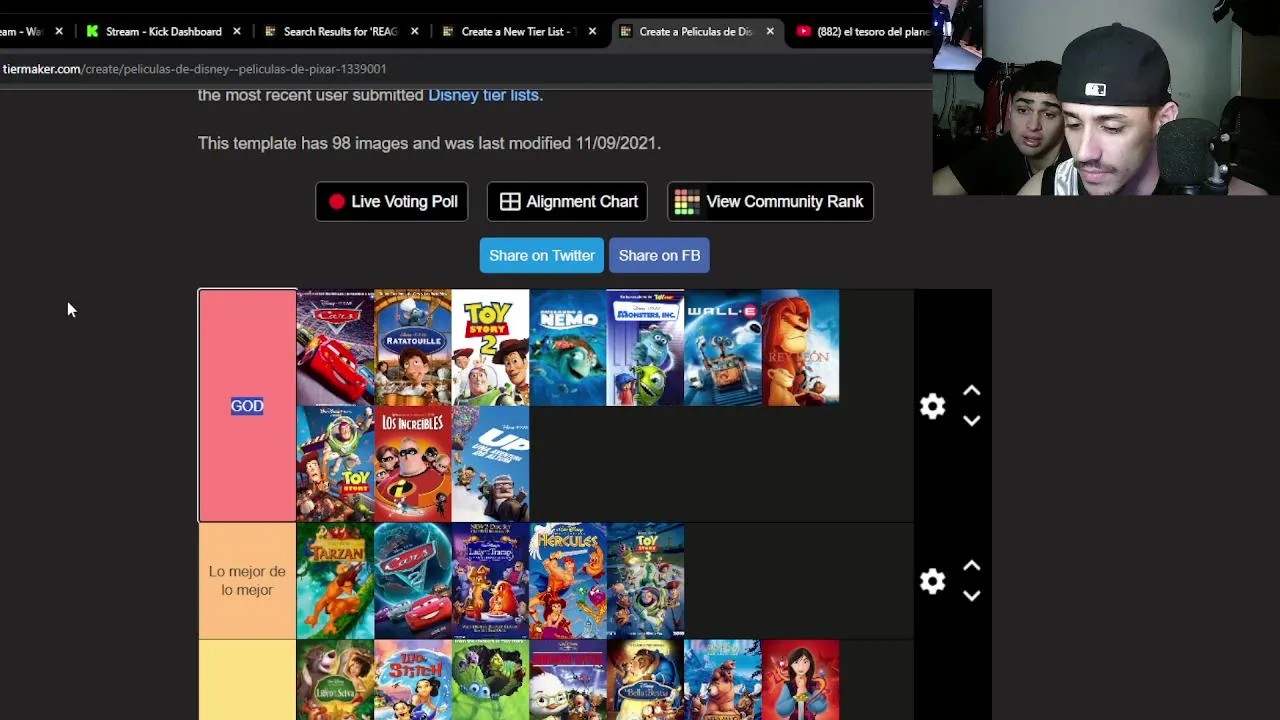
Task: Select the Create a Peliculas de Disney tab
Action: pos(694,32)
